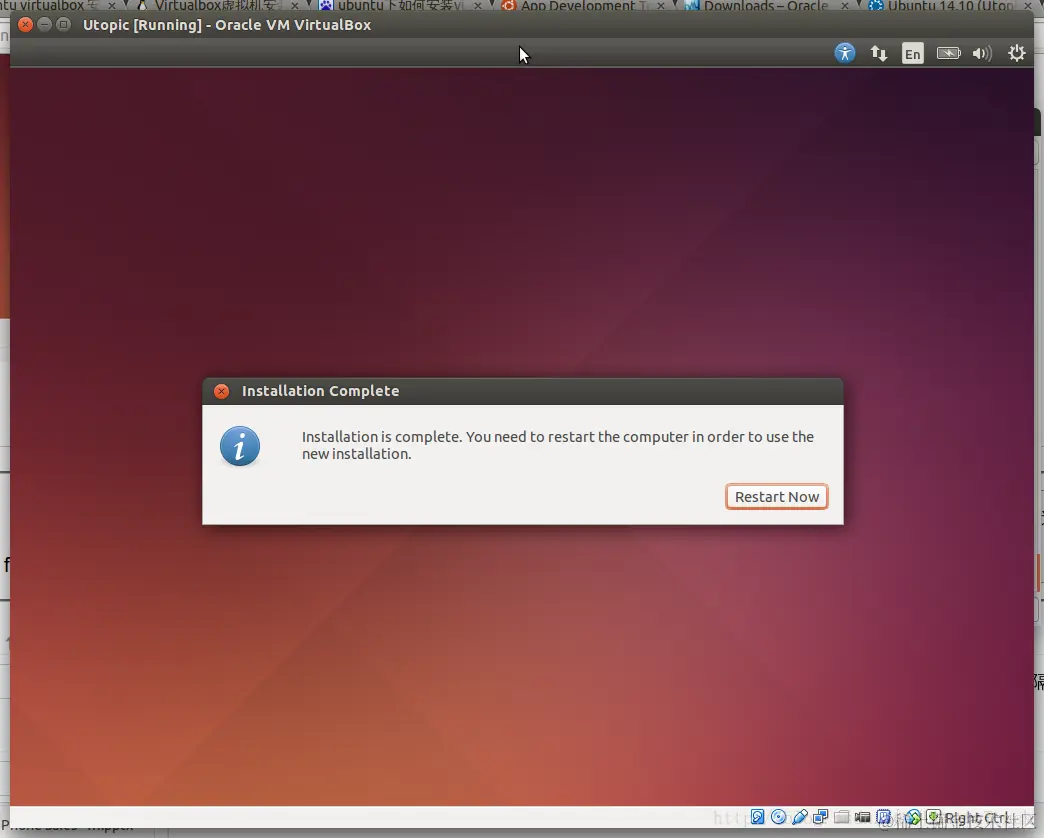This screenshot has width=1044, height=838.
Task: Switch to the App Development browser tab
Action: (577, 6)
